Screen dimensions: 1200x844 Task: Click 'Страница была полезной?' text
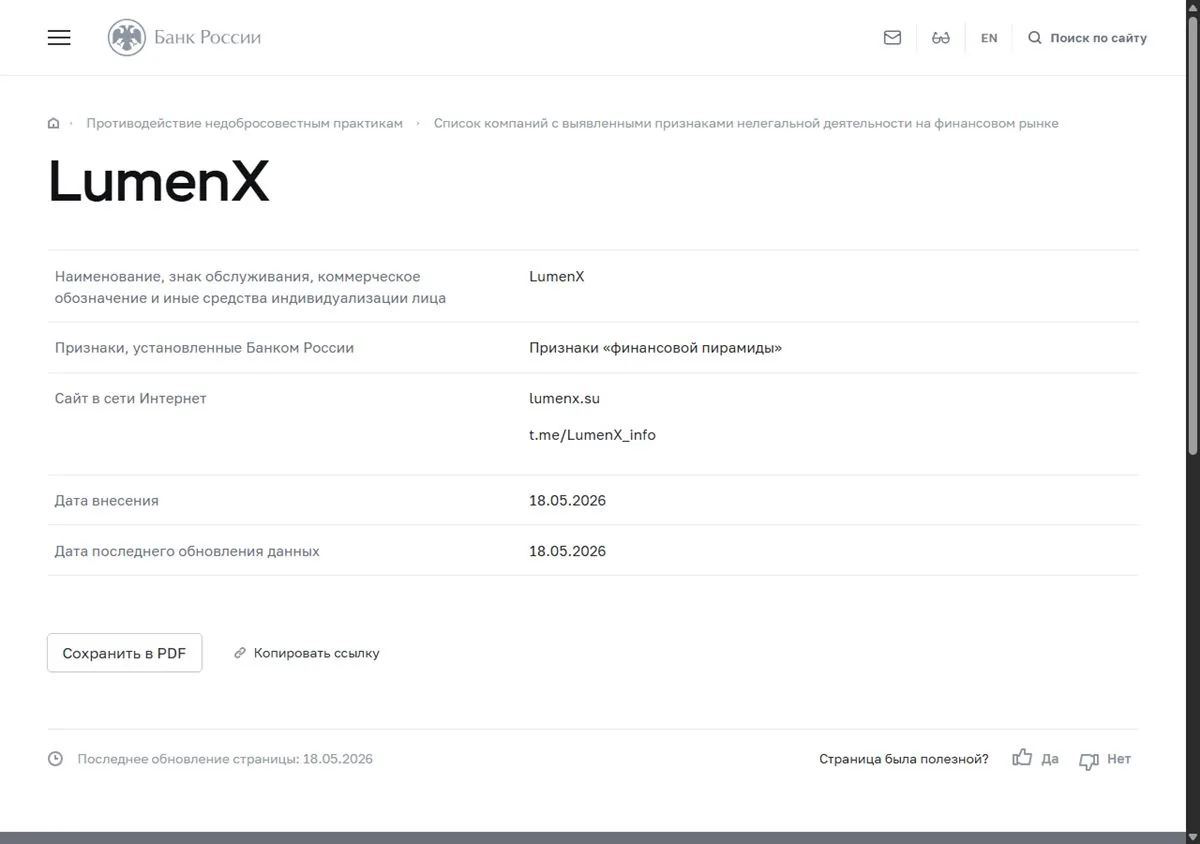pyautogui.click(x=904, y=759)
